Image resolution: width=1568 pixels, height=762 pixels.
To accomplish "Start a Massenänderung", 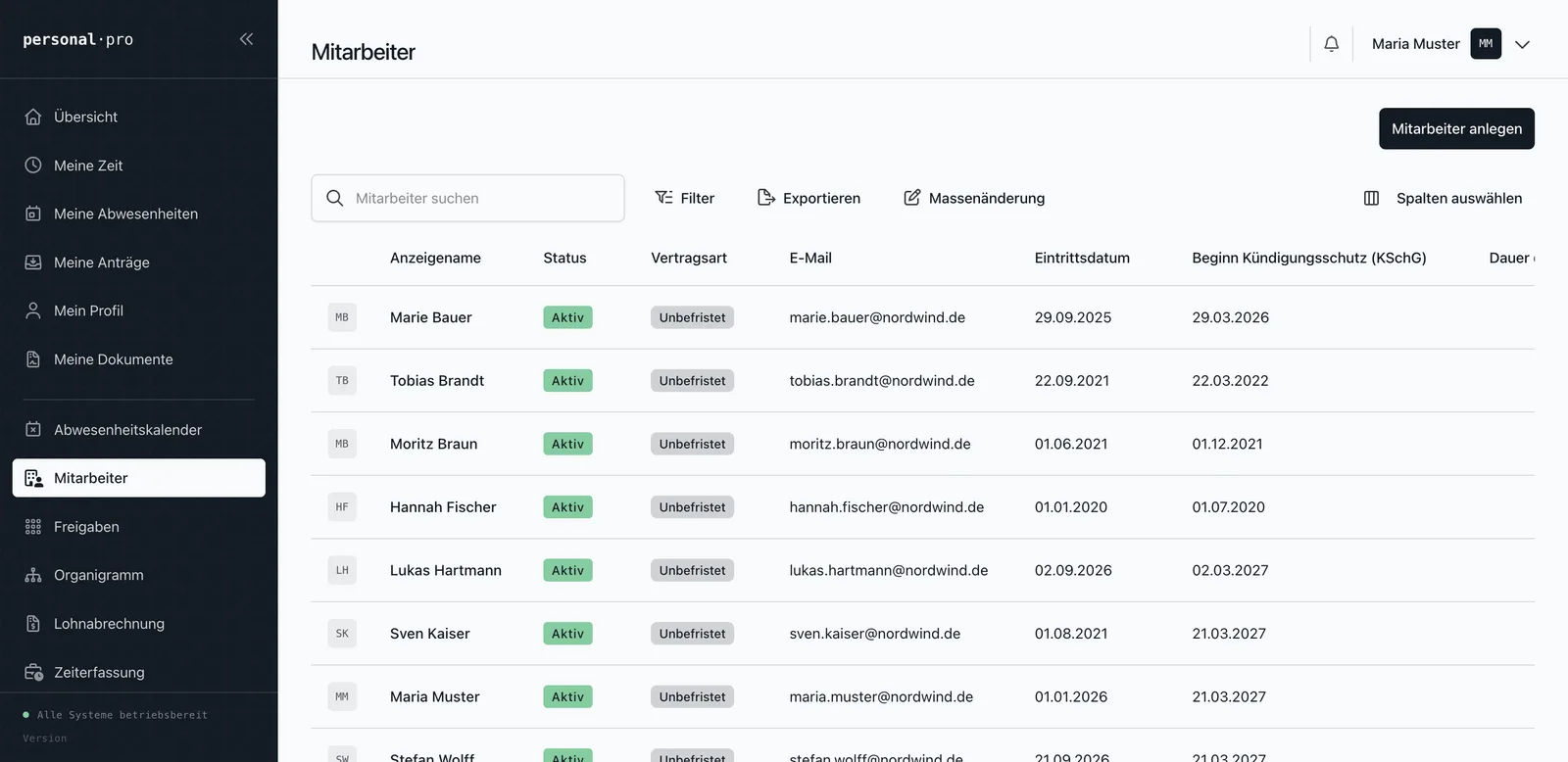I will pyautogui.click(x=974, y=198).
